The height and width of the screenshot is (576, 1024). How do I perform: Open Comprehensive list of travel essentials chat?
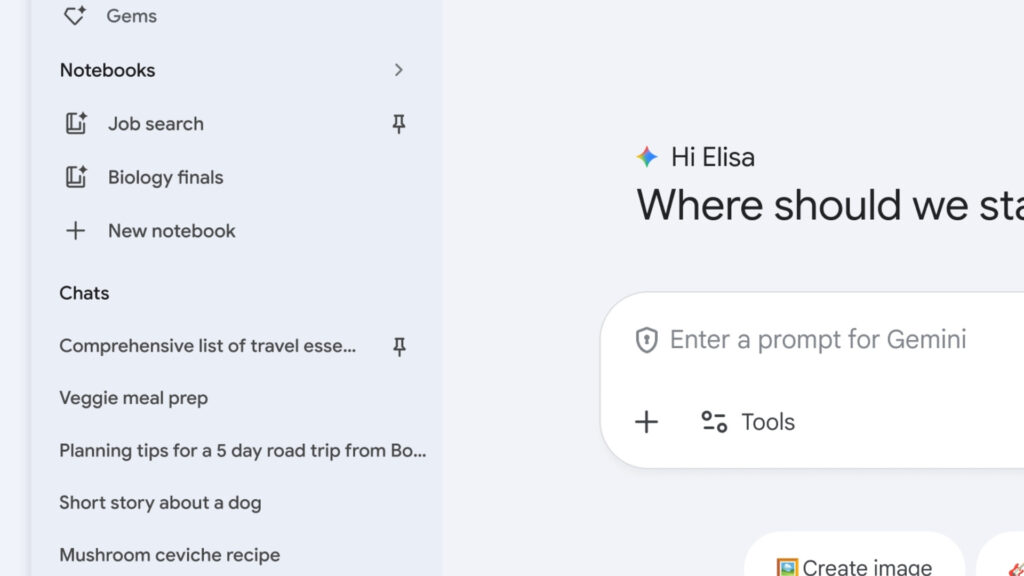(207, 346)
